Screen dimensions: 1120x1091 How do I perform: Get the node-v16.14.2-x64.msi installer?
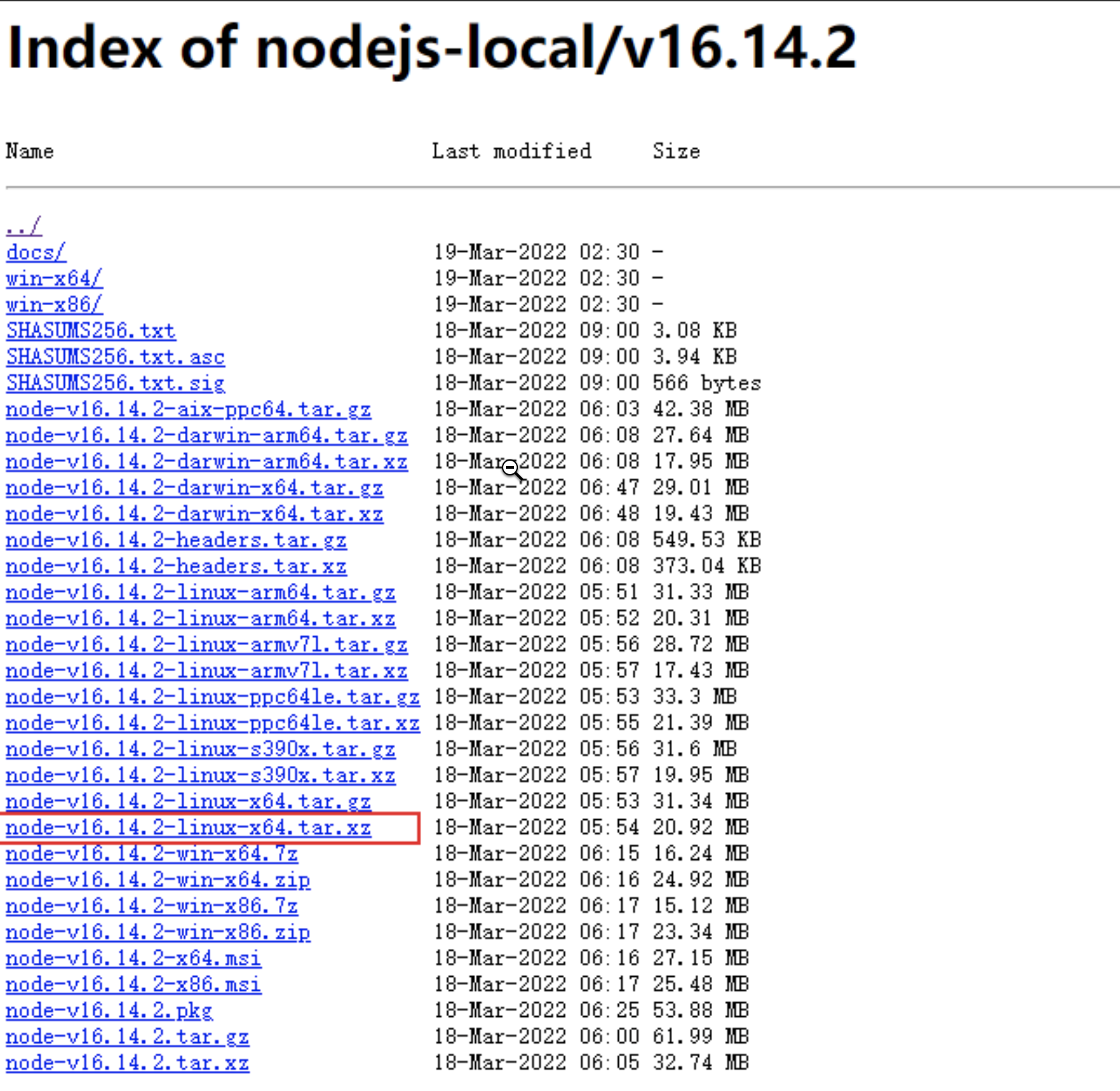133,958
